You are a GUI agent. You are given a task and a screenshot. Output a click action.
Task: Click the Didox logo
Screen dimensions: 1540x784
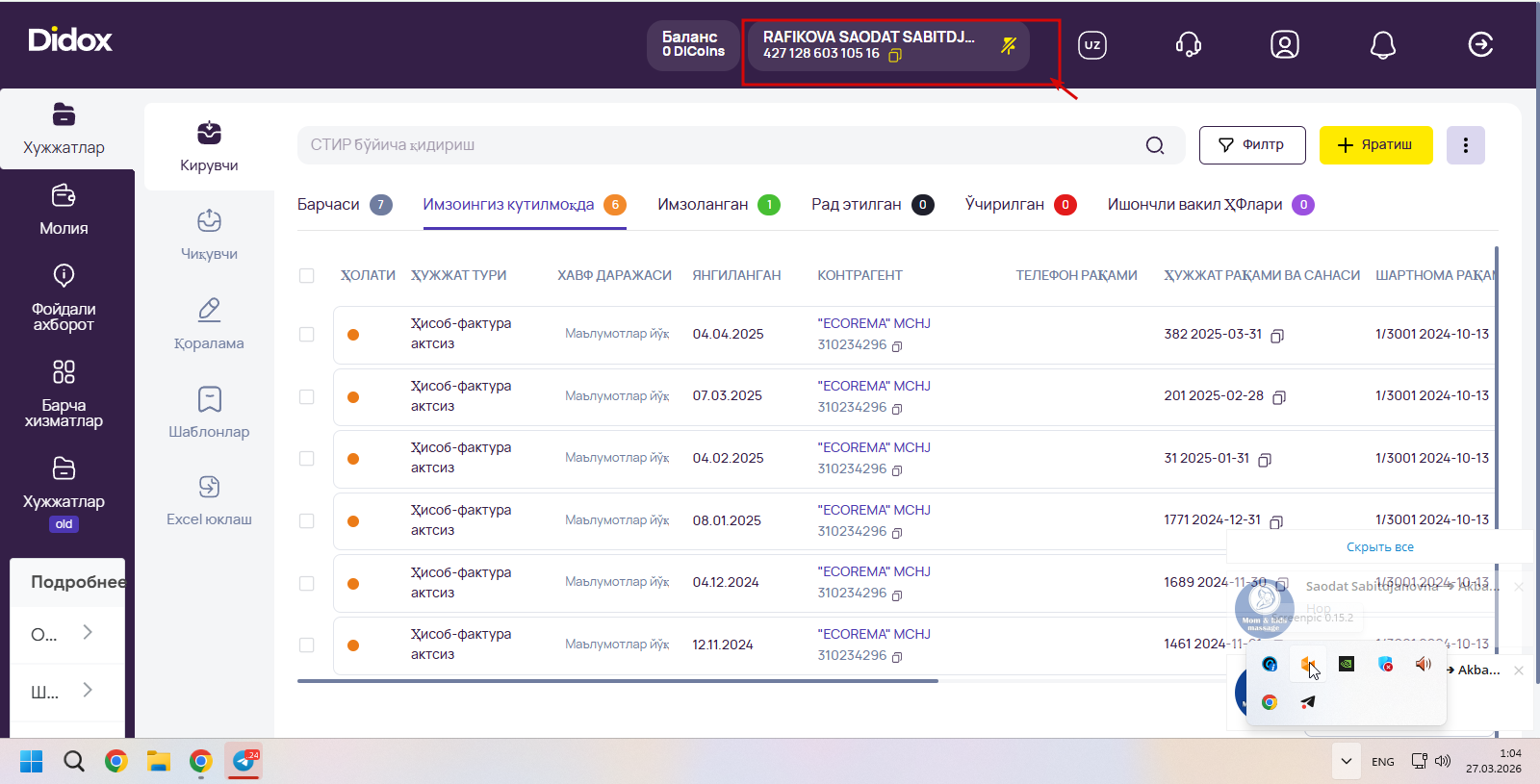[x=70, y=40]
